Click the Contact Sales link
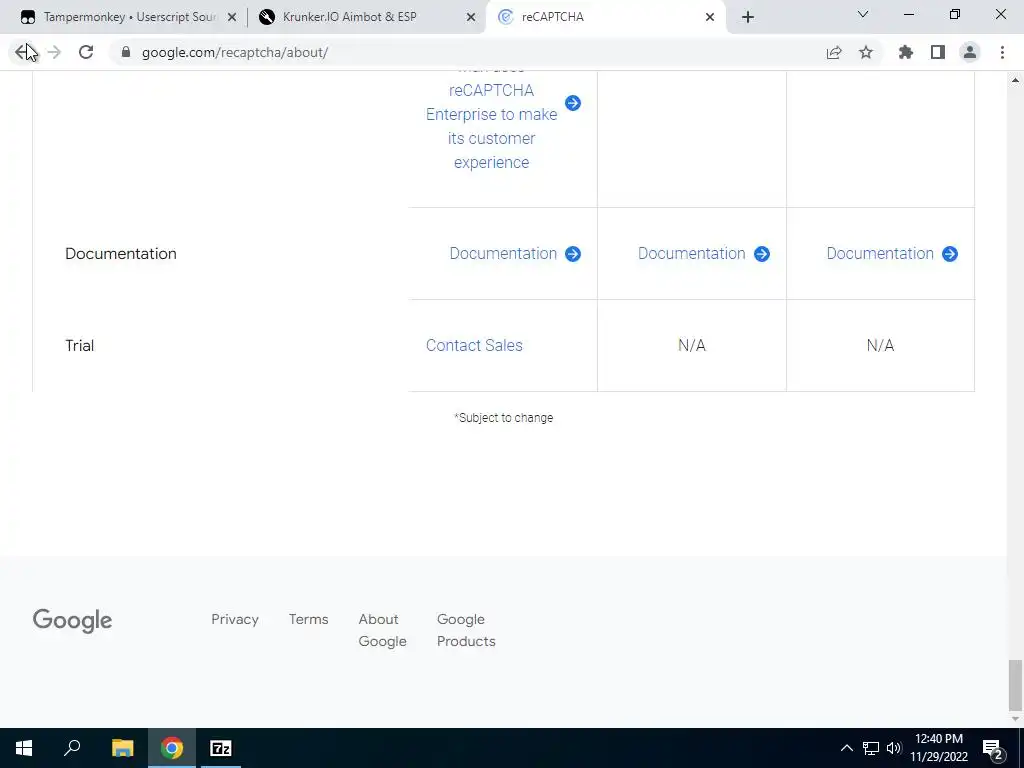Screen dimensions: 1024x768 tap(474, 345)
